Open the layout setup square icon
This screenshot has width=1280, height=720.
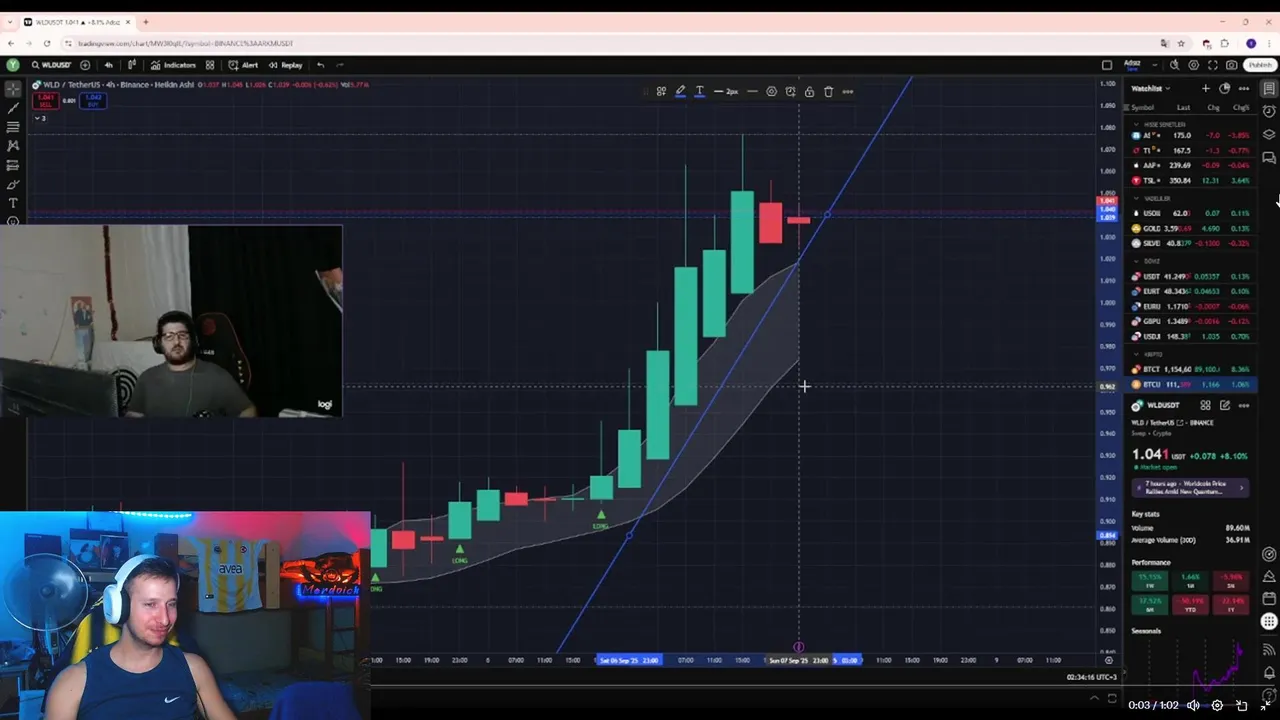point(1107,65)
